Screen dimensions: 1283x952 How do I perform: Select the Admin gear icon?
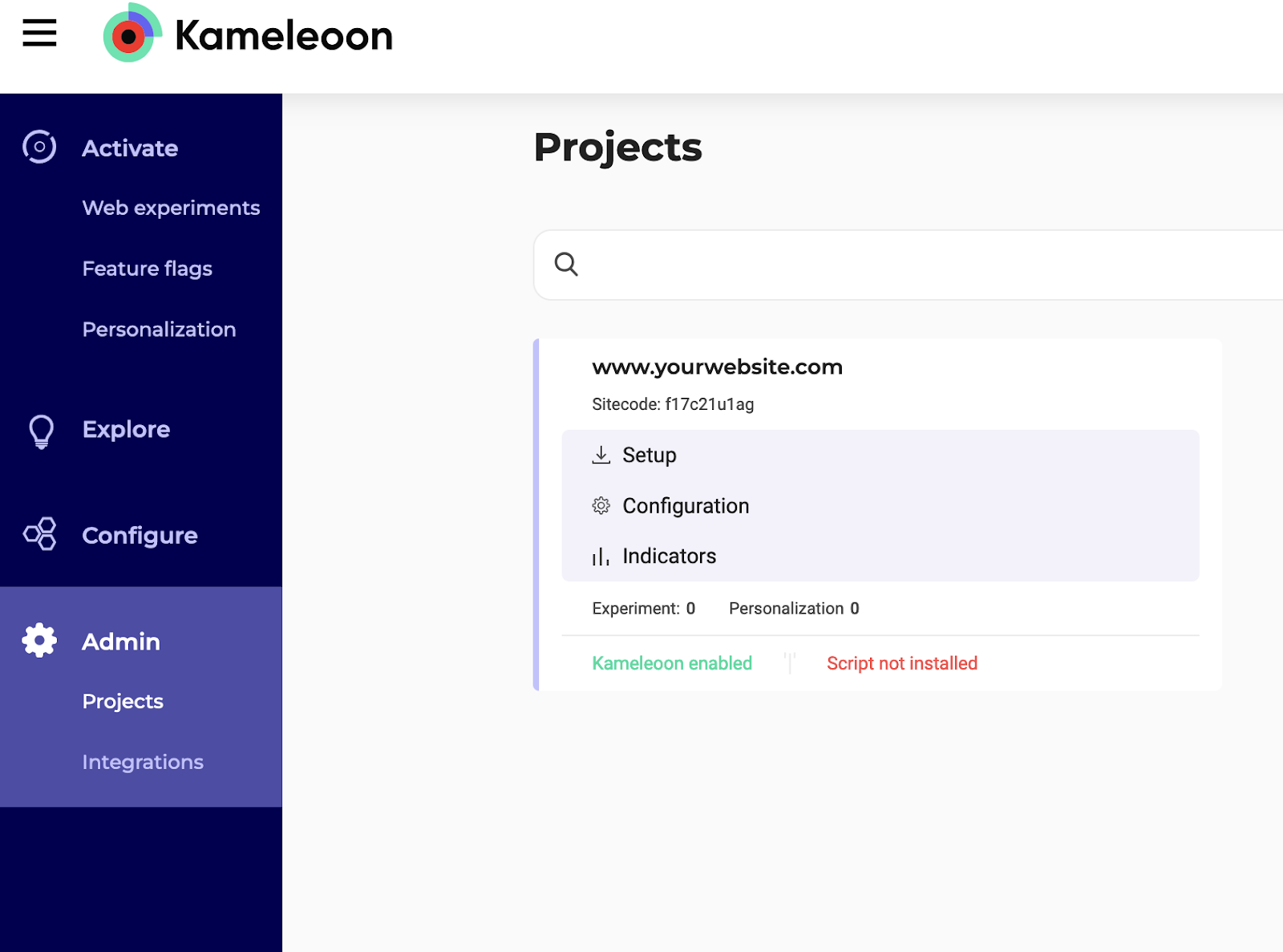coord(38,640)
